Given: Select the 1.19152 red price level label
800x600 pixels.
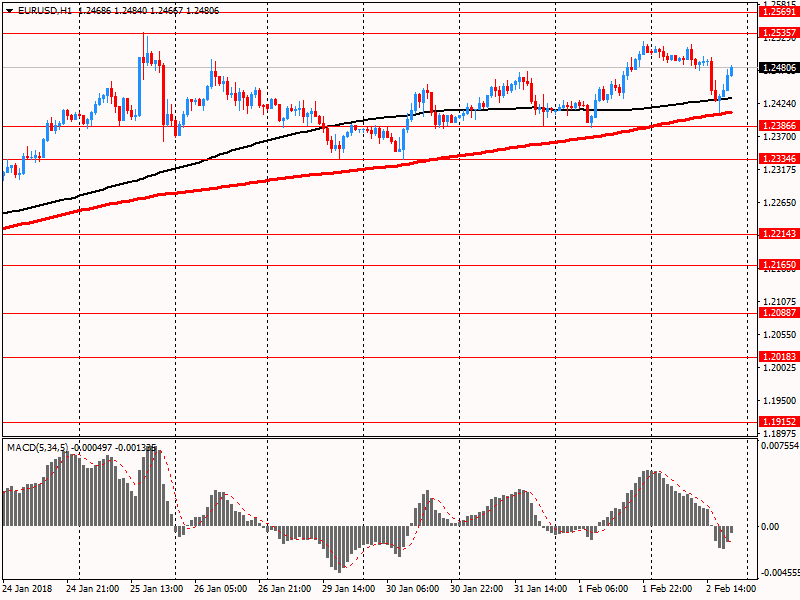Looking at the screenshot, I should pos(779,421).
